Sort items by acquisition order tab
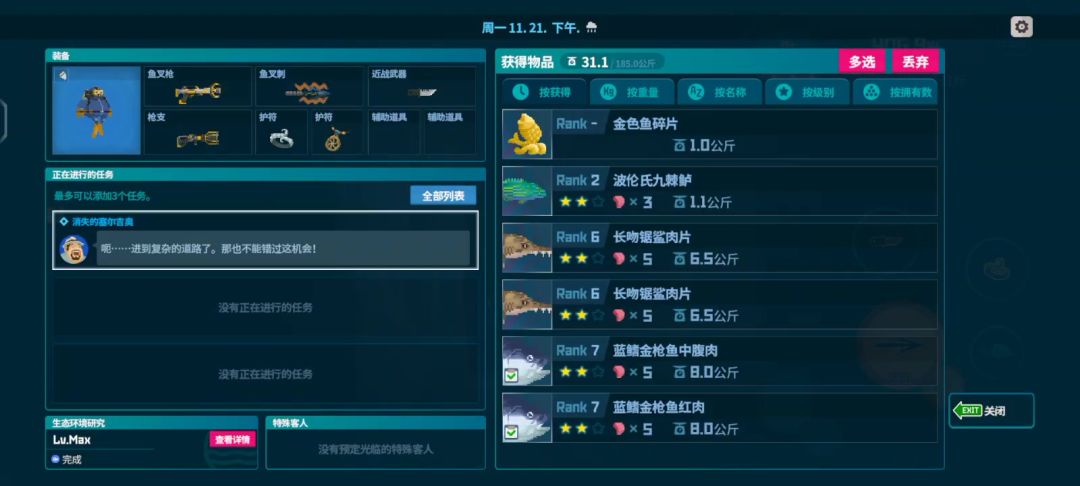 click(544, 92)
